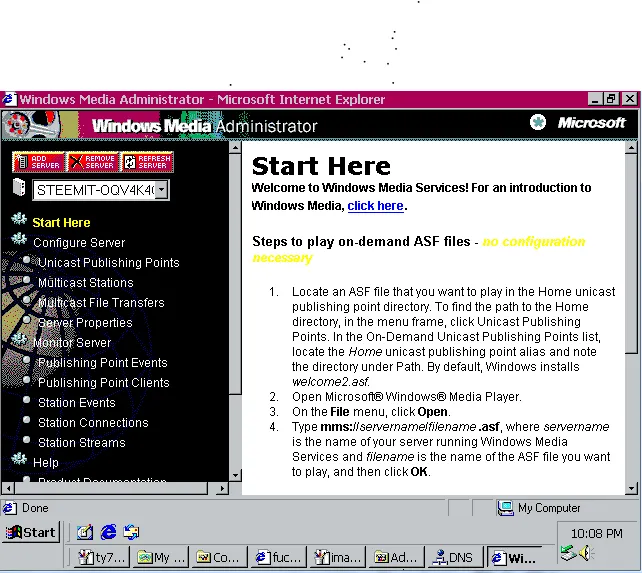642x573 pixels.
Task: Launch Internet Explorer from quick launch
Action: click(109, 532)
